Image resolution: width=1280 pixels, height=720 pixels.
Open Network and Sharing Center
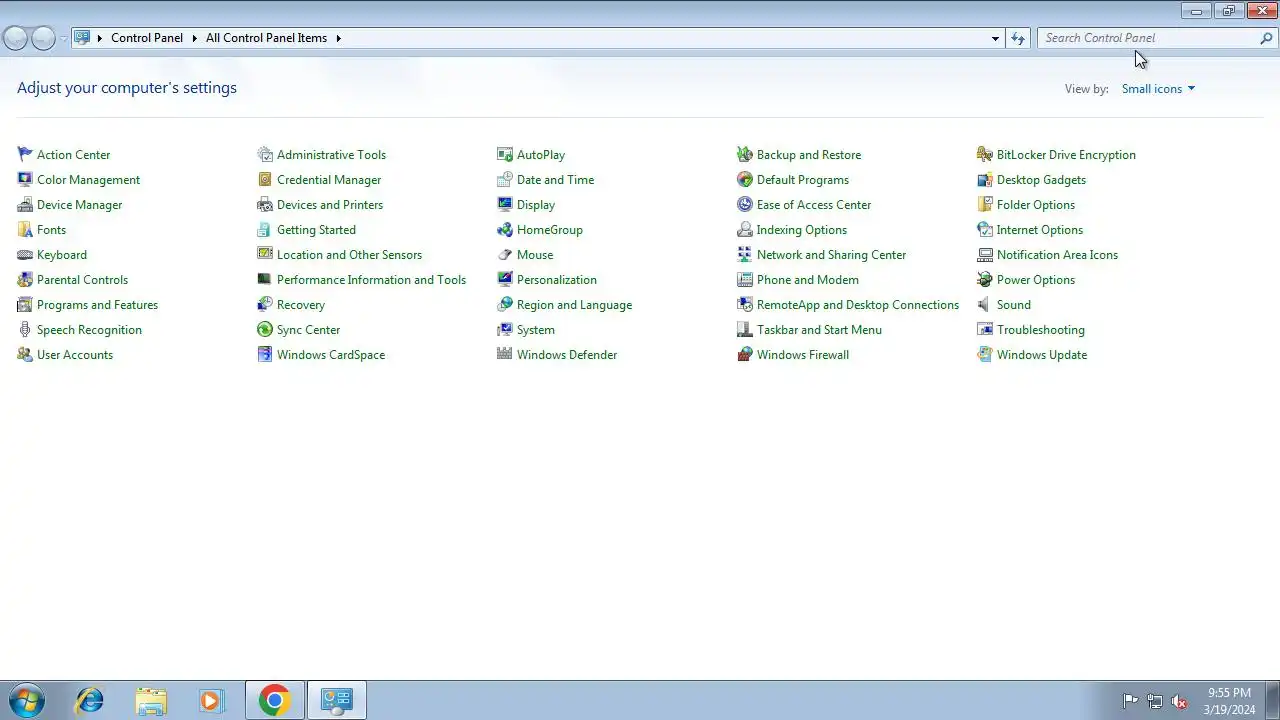pos(831,254)
